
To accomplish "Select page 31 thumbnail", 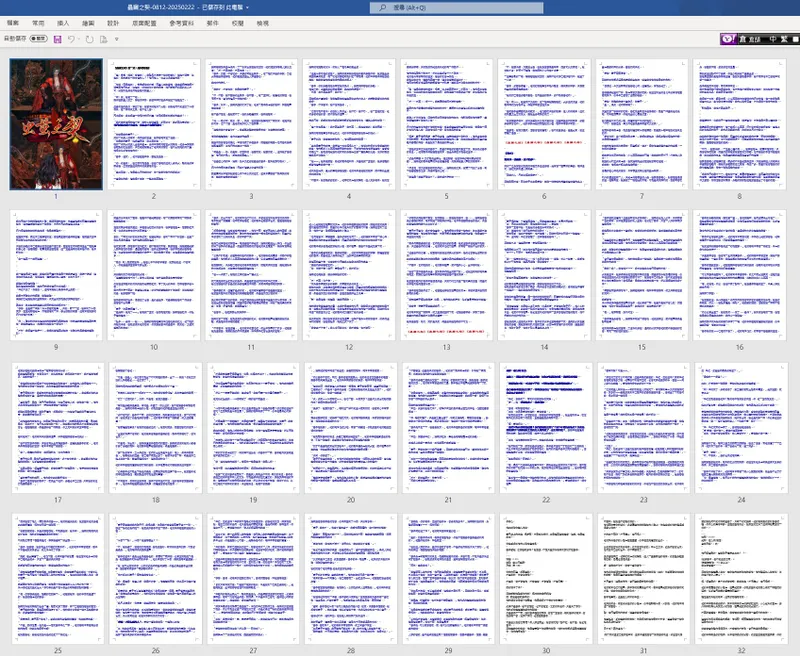I will tap(644, 579).
